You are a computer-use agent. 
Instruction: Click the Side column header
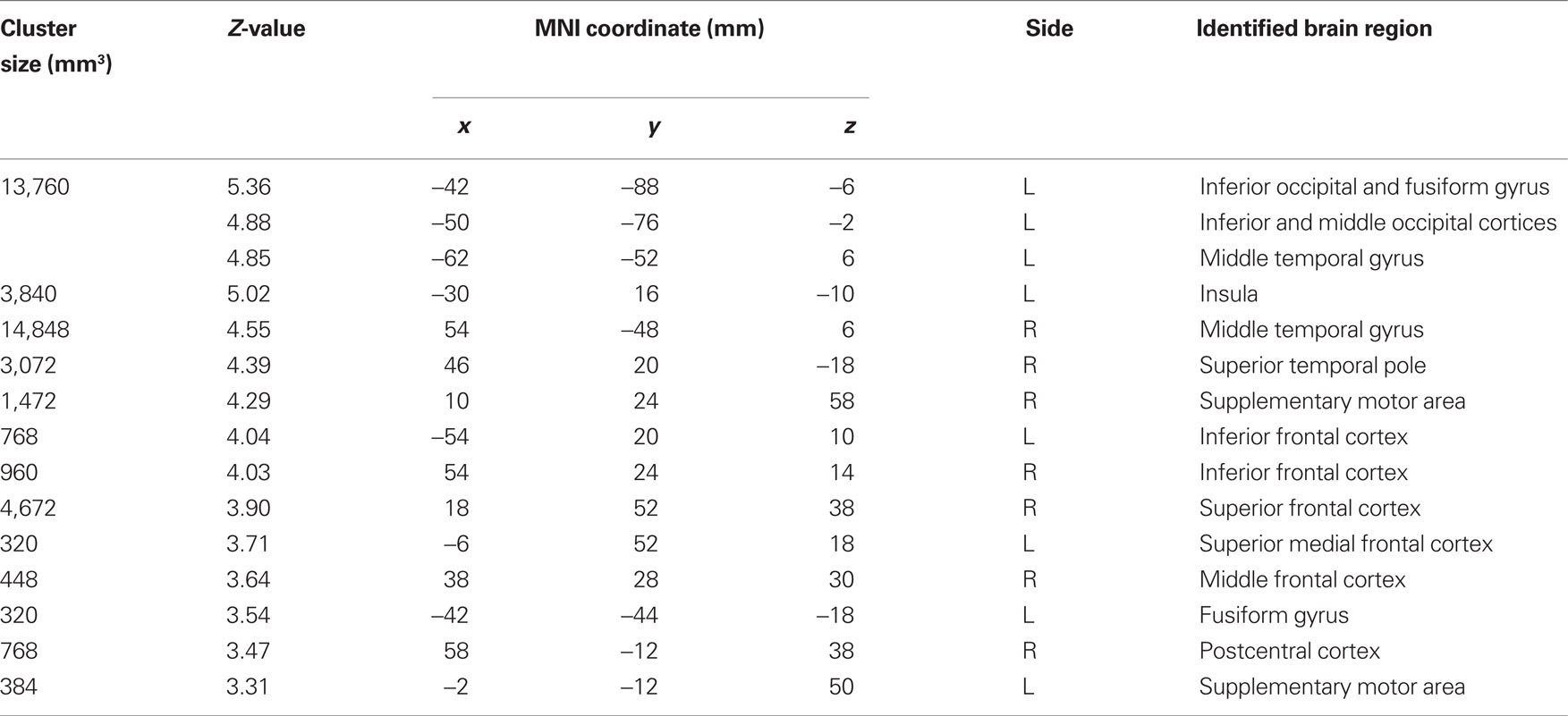click(x=1049, y=29)
